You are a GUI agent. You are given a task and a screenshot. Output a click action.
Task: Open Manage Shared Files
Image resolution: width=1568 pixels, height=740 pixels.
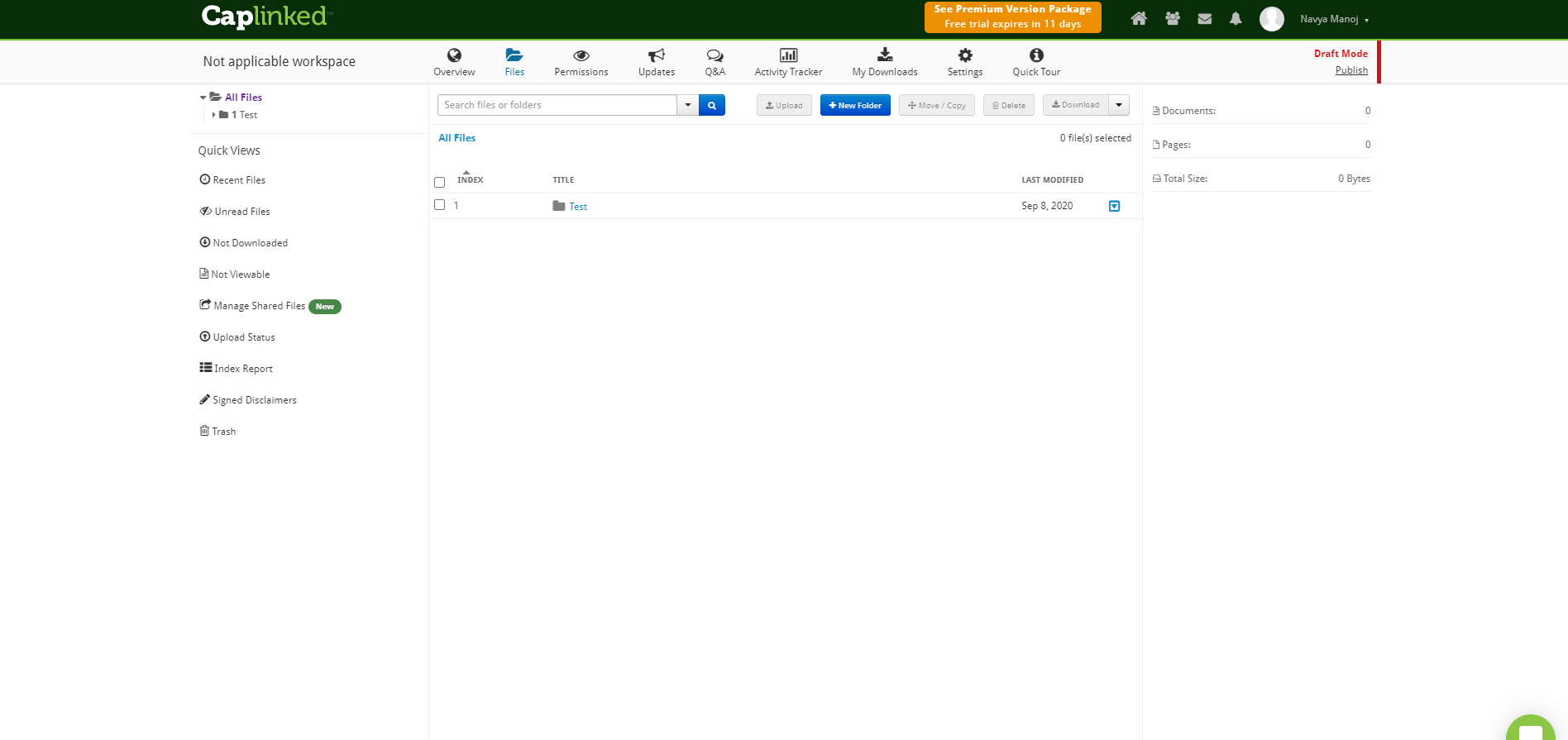tap(252, 305)
